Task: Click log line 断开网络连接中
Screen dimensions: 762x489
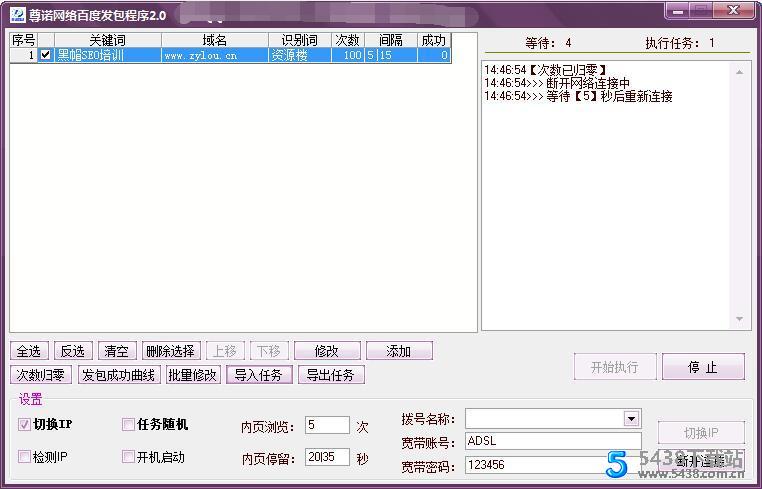Action: coord(557,83)
